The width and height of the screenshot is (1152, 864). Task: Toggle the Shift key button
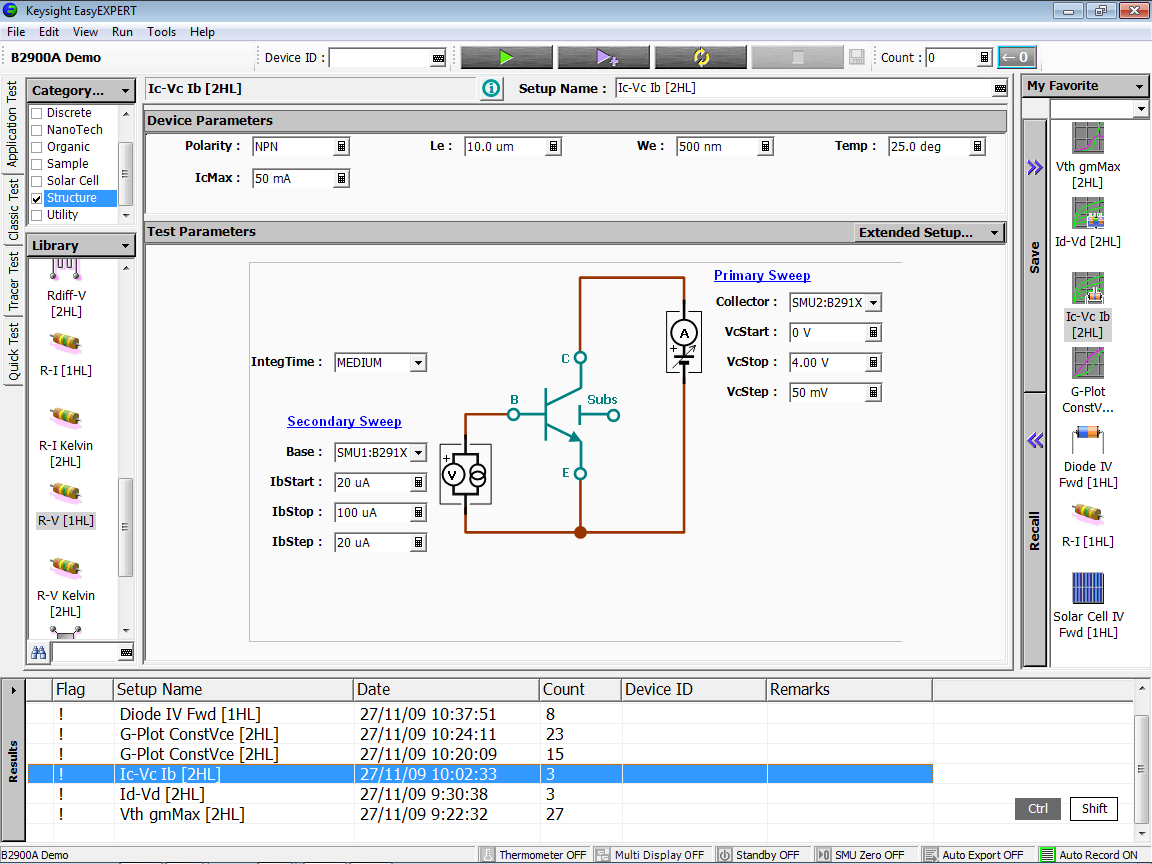tap(1094, 809)
